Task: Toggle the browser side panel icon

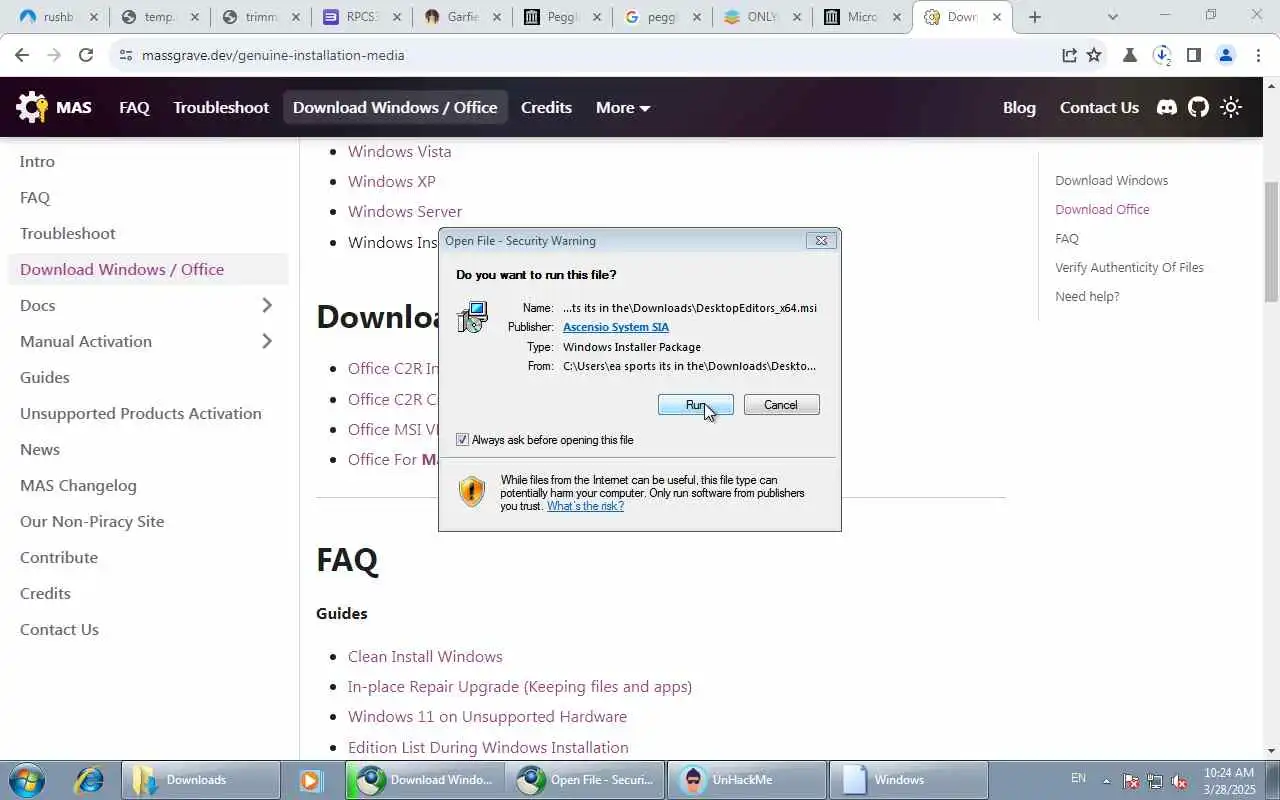Action: point(1194,55)
